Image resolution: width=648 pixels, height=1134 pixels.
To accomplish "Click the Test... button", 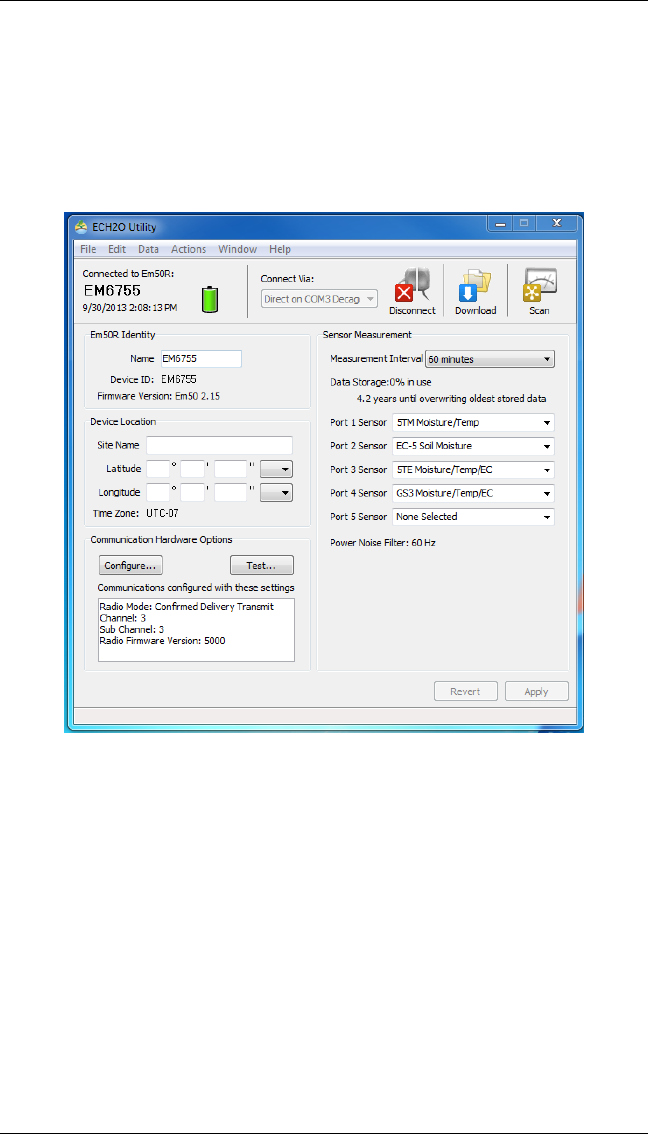I will (262, 565).
